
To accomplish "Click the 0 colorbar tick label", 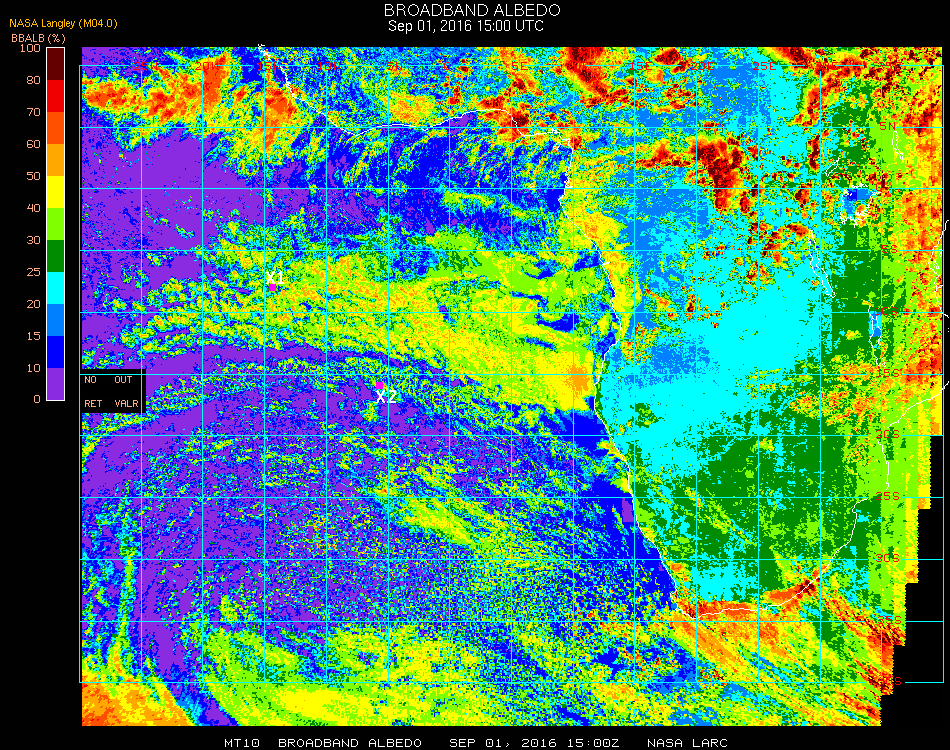I will coord(37,399).
